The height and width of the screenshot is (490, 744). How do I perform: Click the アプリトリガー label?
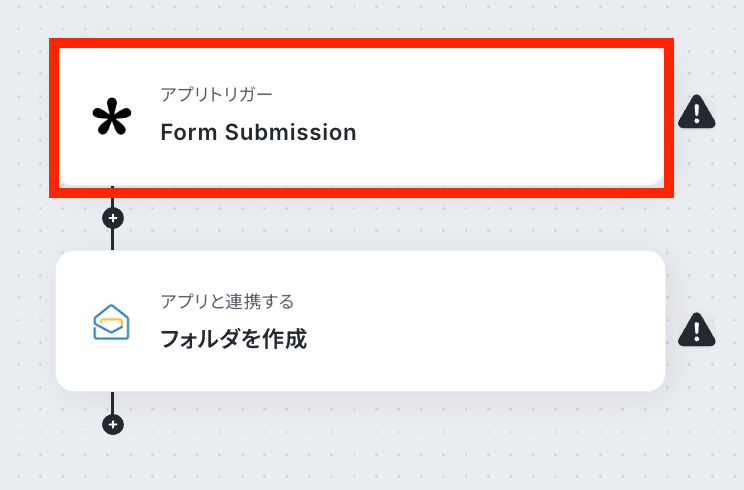(216, 95)
